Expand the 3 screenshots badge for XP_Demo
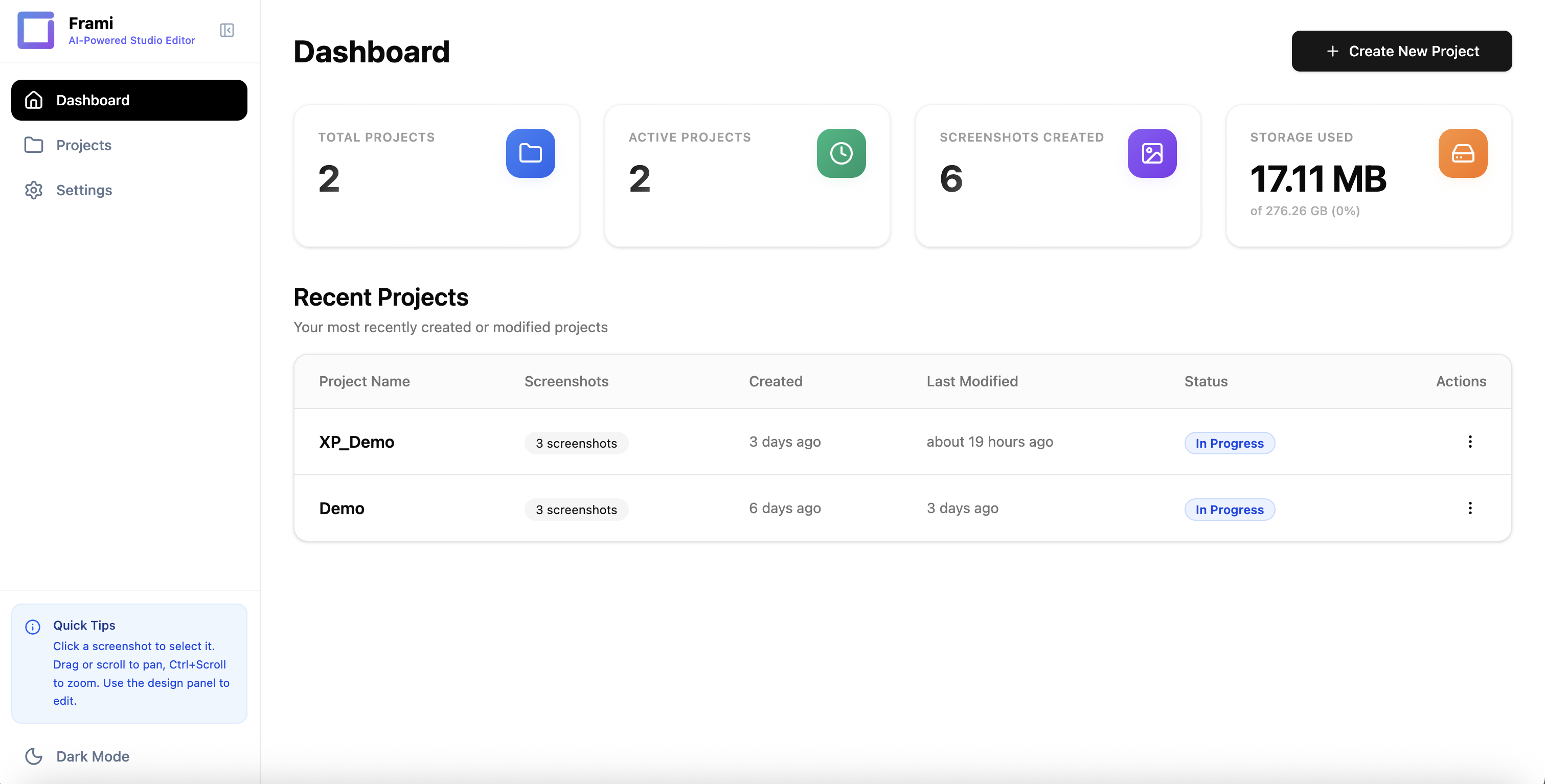The image size is (1545, 784). pyautogui.click(x=576, y=443)
